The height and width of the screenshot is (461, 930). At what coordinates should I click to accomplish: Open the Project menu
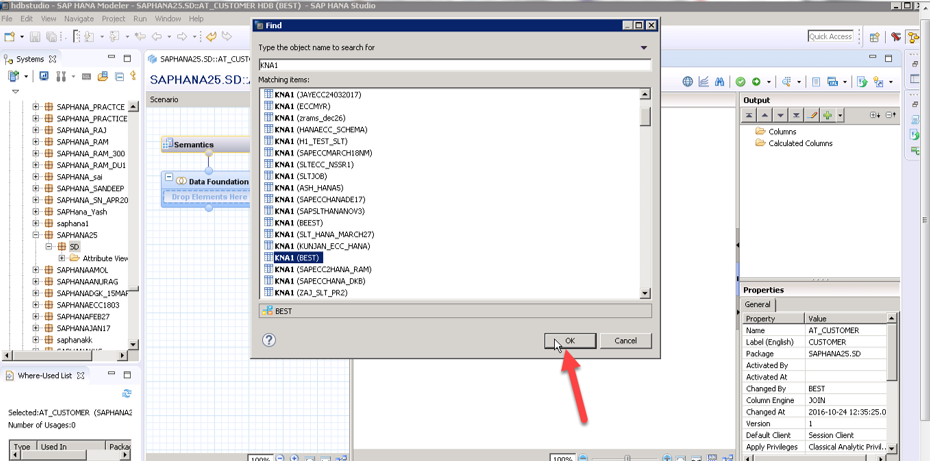point(113,18)
